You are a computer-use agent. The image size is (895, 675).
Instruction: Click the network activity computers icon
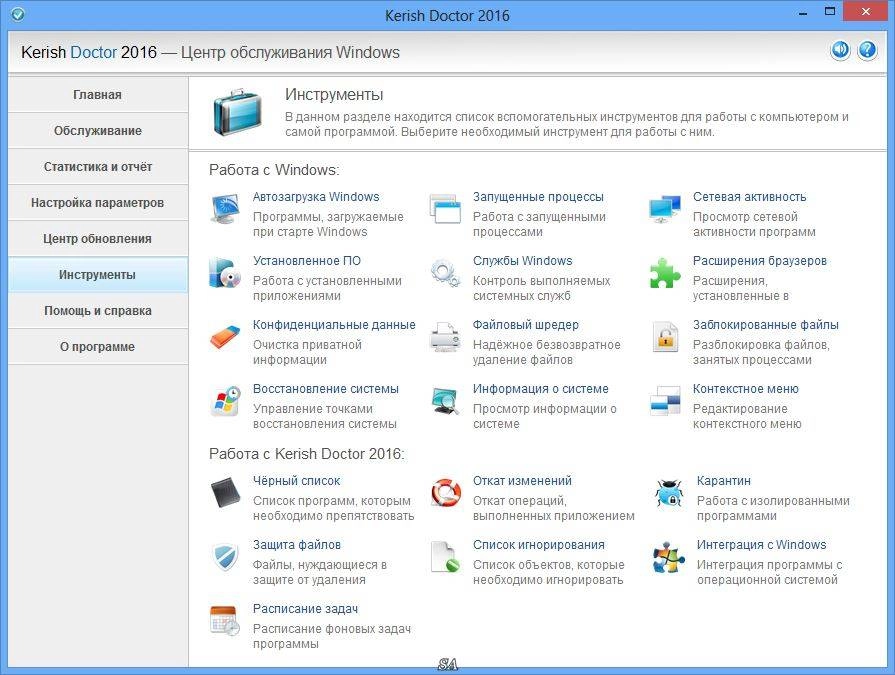coord(665,209)
